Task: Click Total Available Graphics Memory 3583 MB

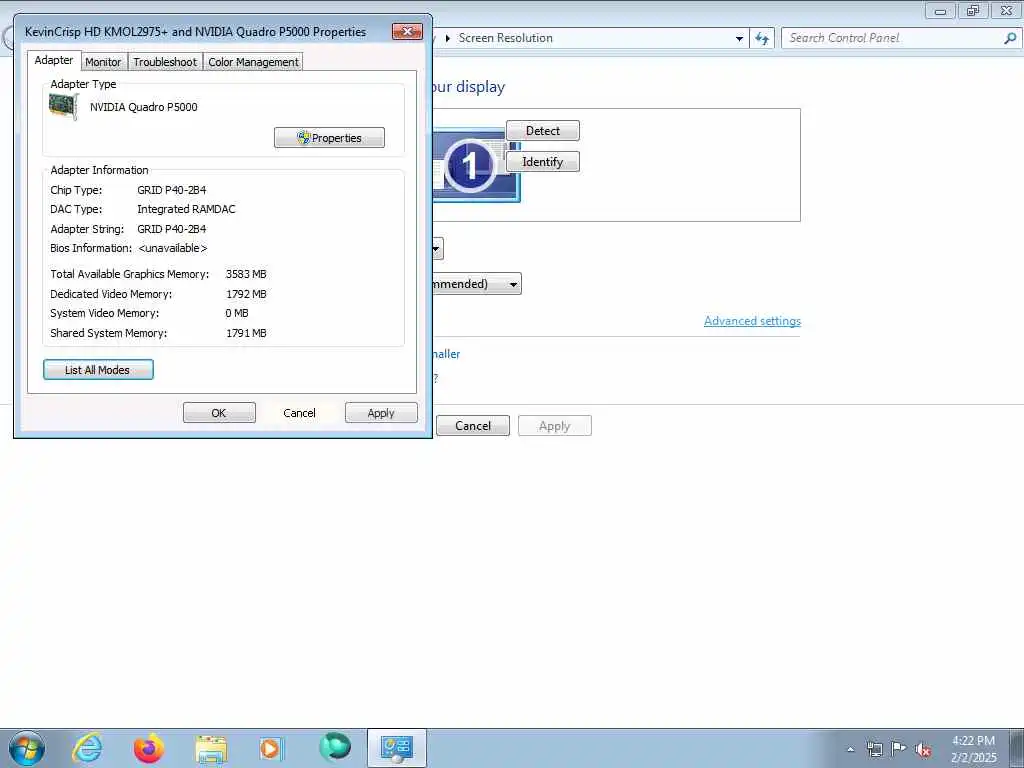Action: coord(246,274)
